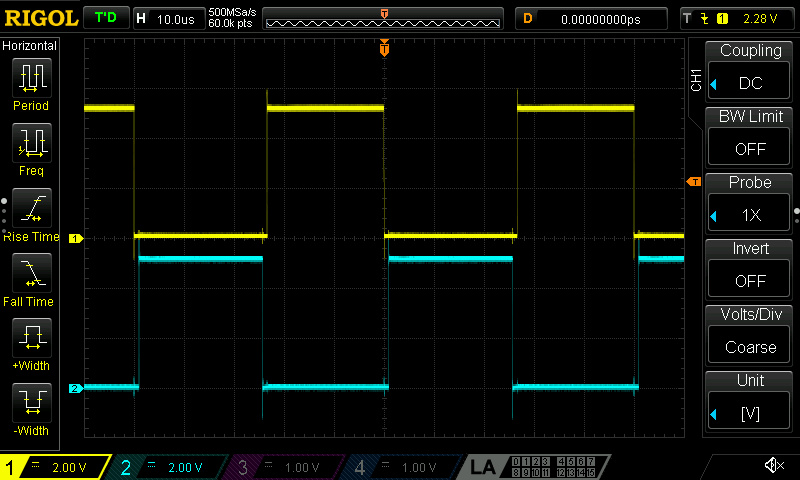Choose the Fall Time measurement icon
The image size is (800, 480).
pyautogui.click(x=32, y=272)
